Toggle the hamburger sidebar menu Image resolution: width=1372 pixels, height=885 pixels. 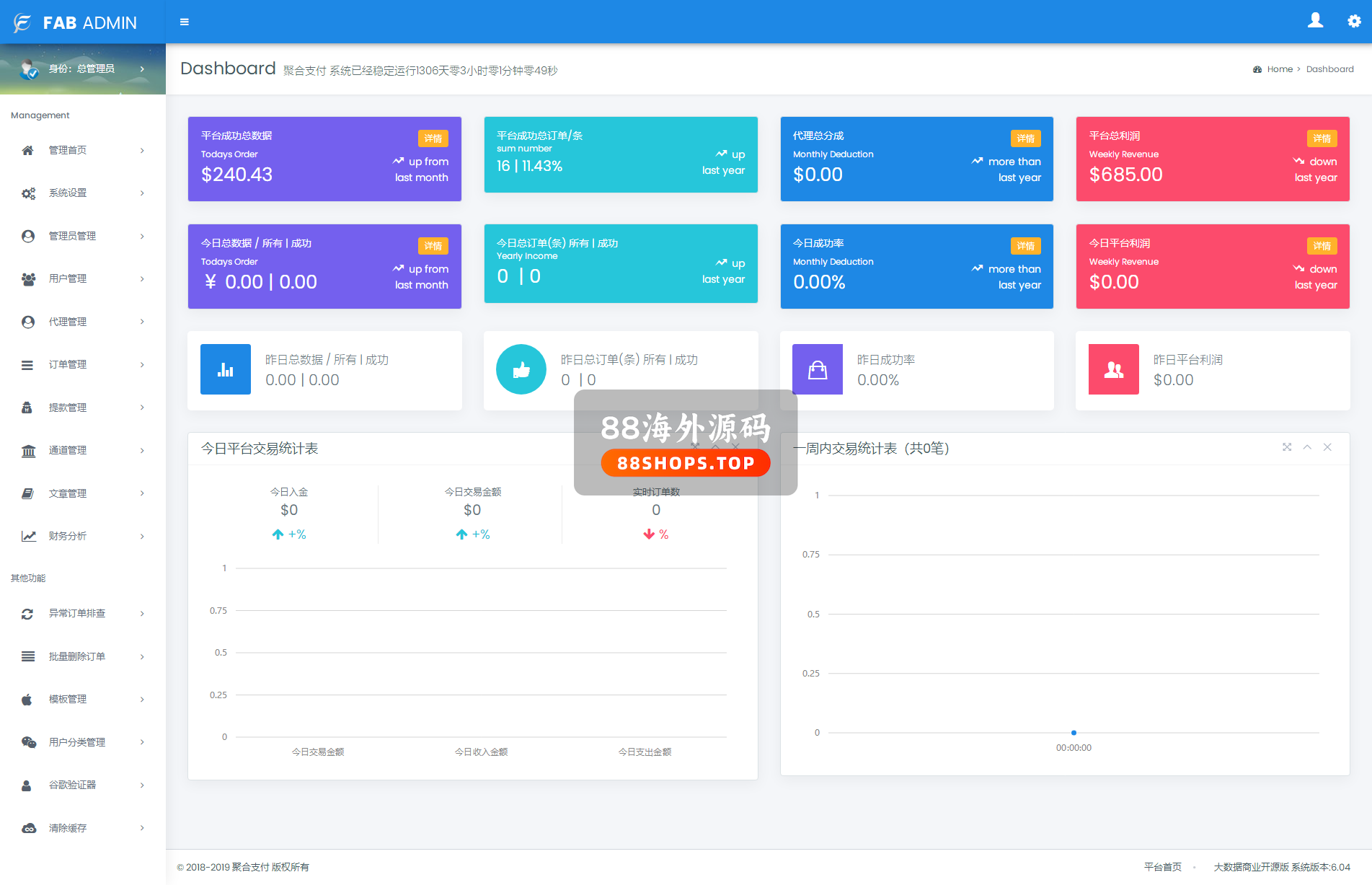185,22
